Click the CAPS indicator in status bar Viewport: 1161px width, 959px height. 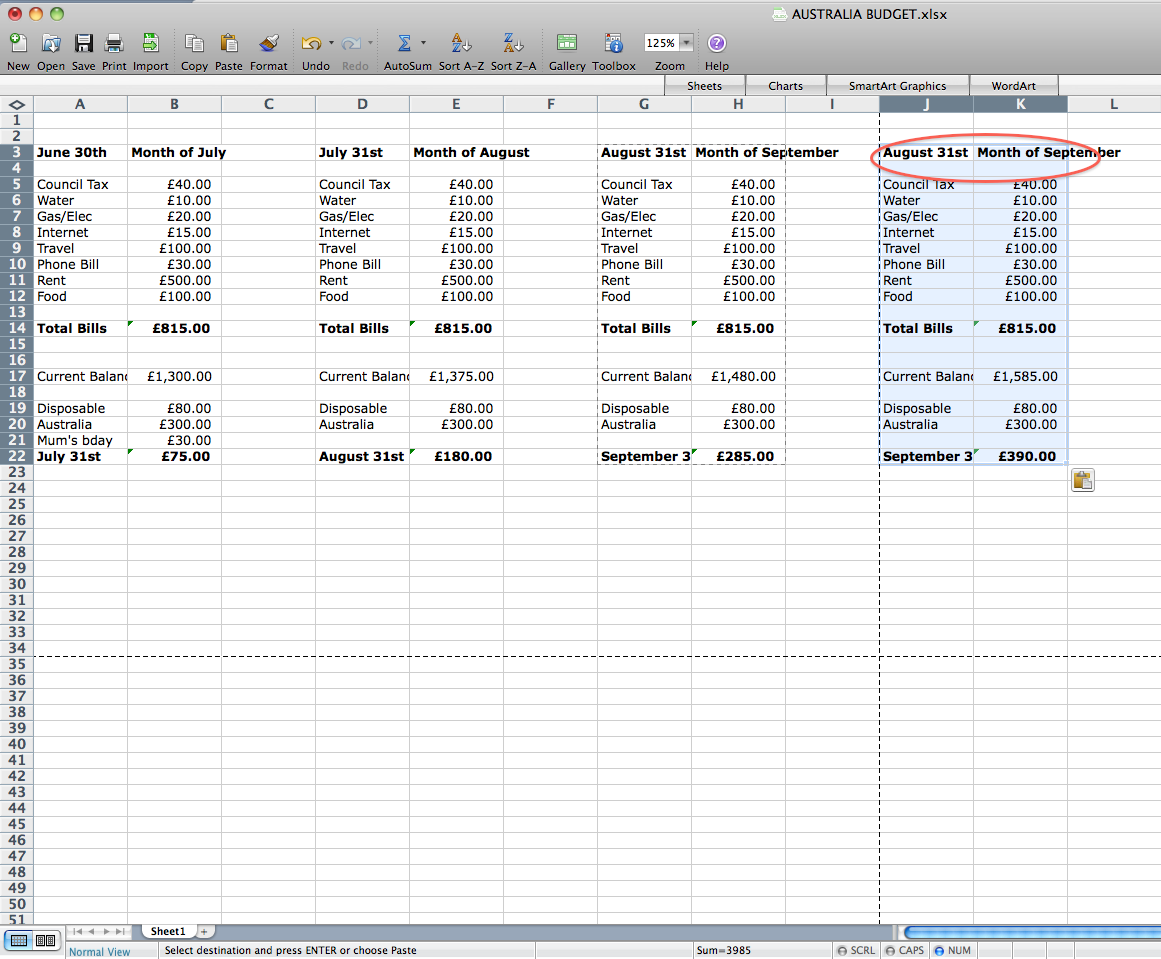pyautogui.click(x=905, y=950)
